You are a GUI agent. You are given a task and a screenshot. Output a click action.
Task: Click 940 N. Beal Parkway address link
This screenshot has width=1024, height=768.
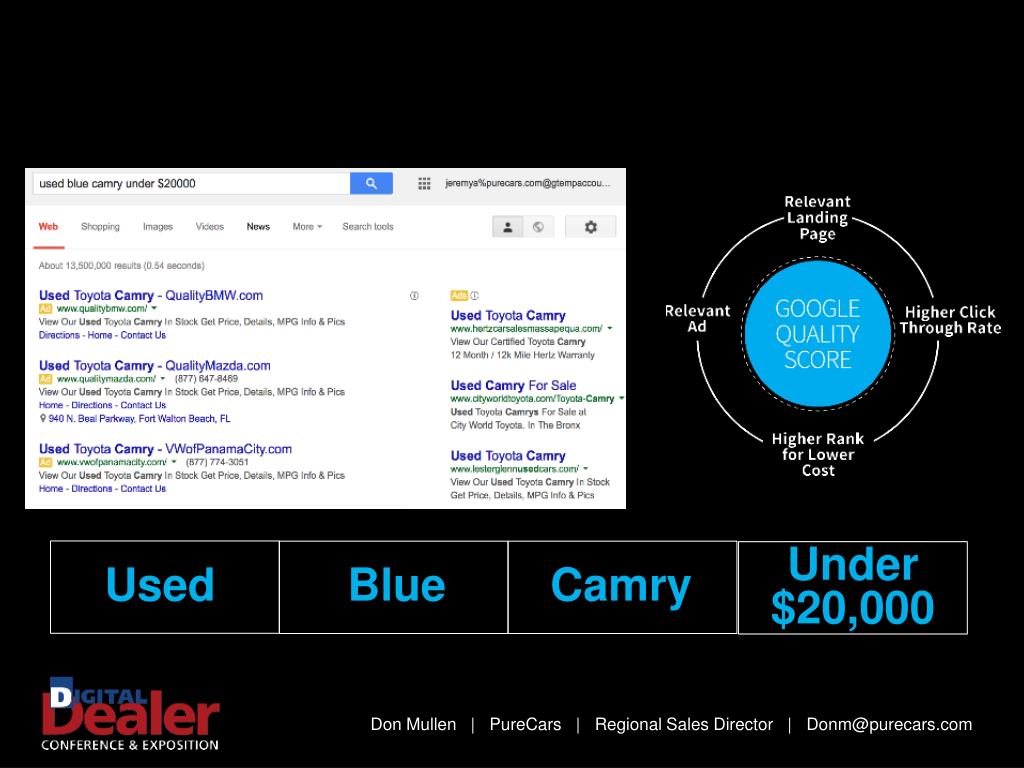click(139, 419)
